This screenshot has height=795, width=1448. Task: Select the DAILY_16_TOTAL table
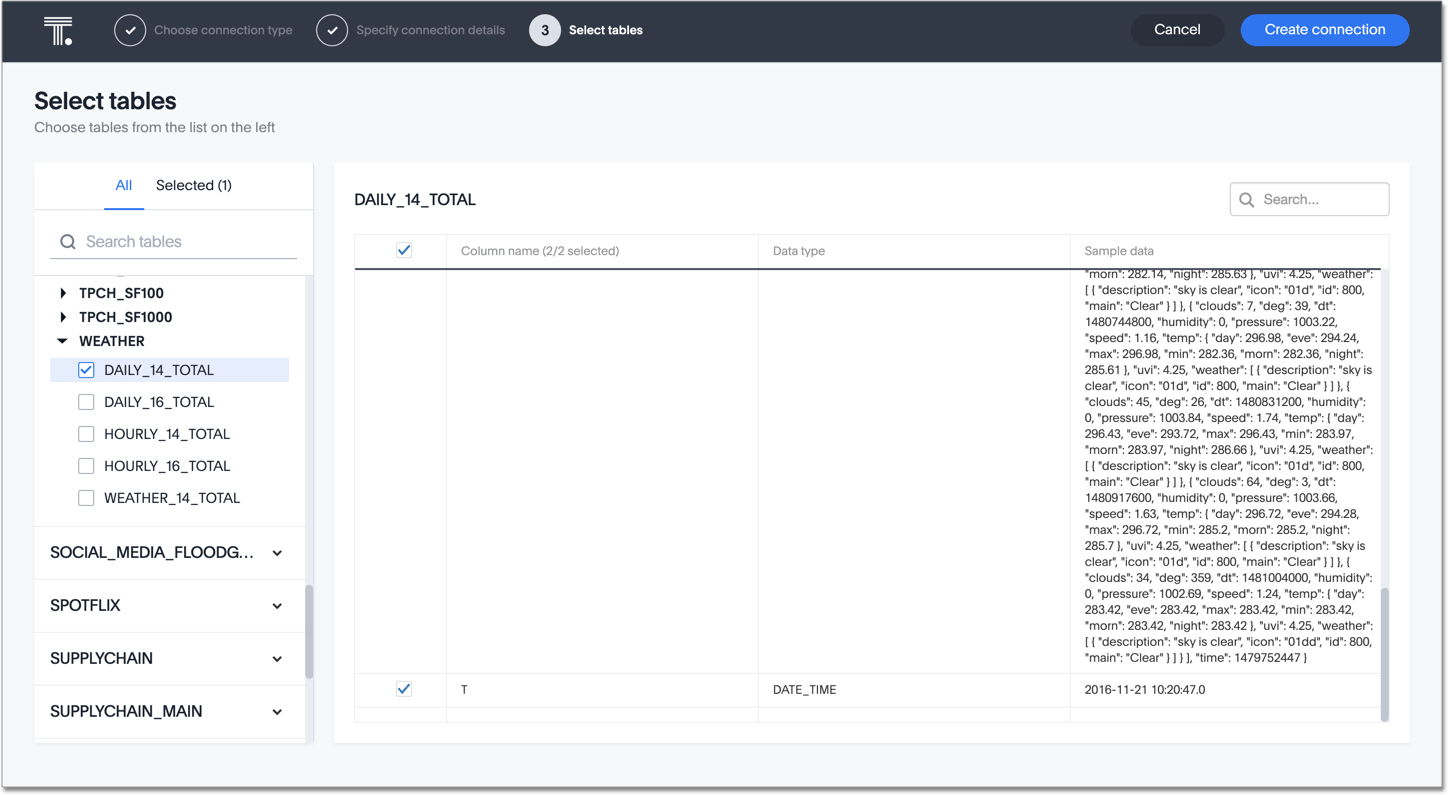tap(86, 401)
